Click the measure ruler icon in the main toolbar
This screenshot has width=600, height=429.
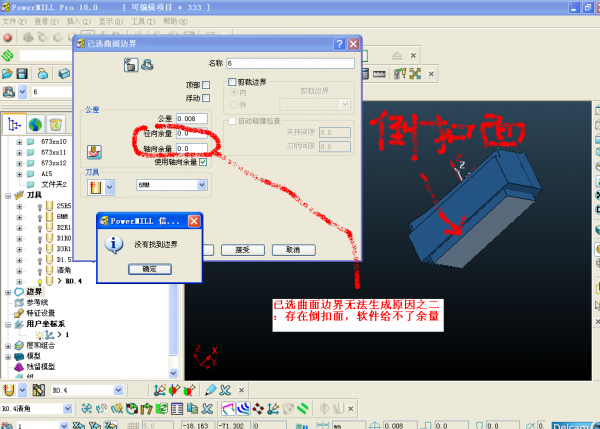[379, 74]
